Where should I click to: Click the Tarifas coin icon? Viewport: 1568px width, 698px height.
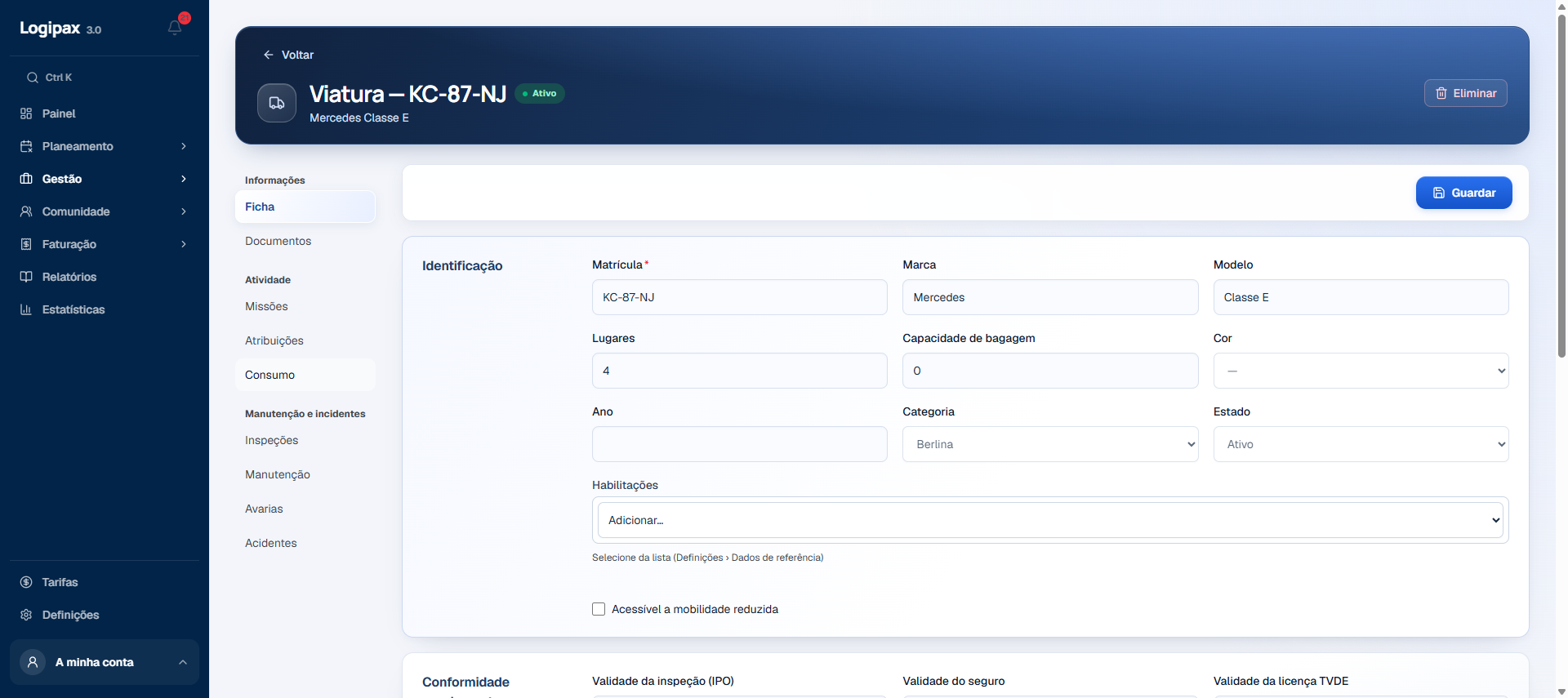click(26, 582)
